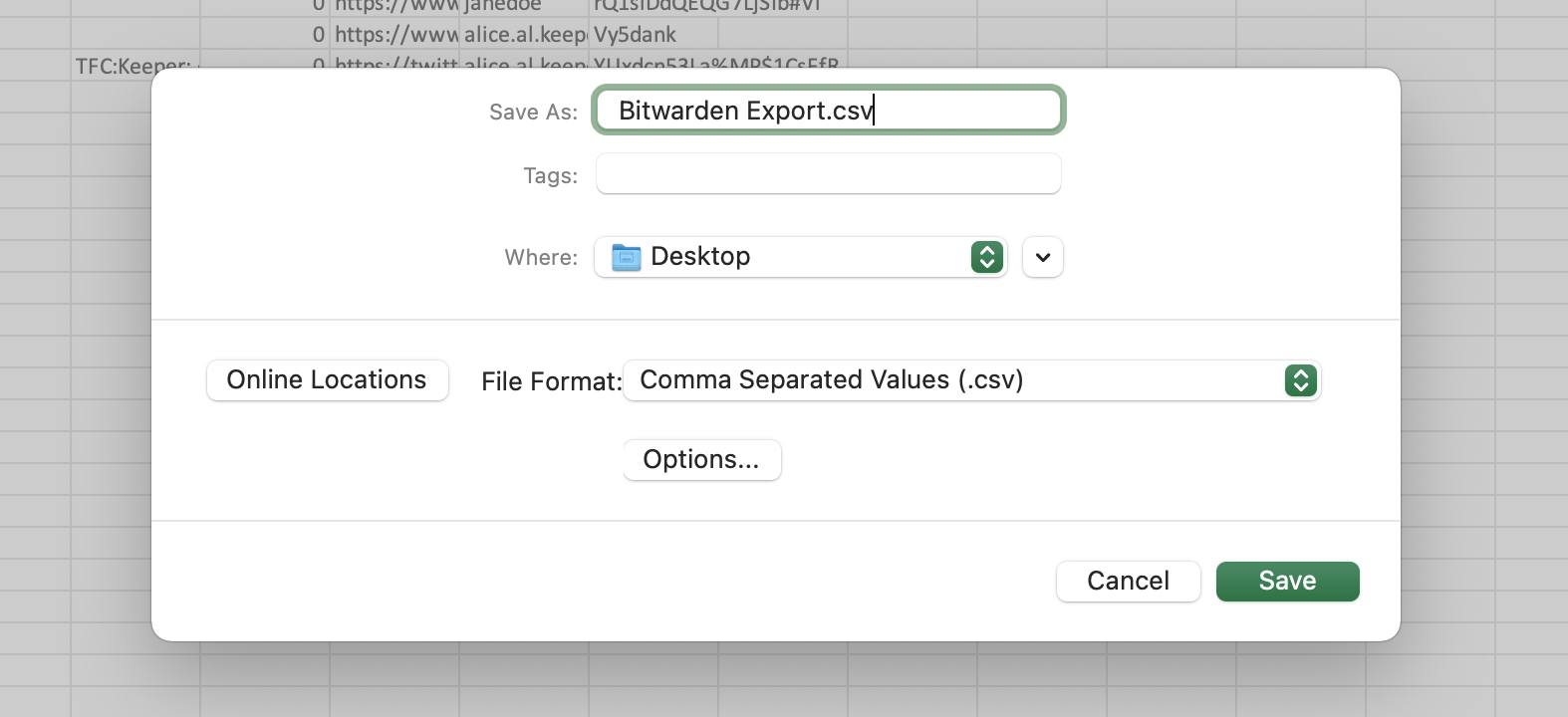
Task: Select the TFC:Keeper: cell in the spreadsheet
Action: click(x=133, y=65)
